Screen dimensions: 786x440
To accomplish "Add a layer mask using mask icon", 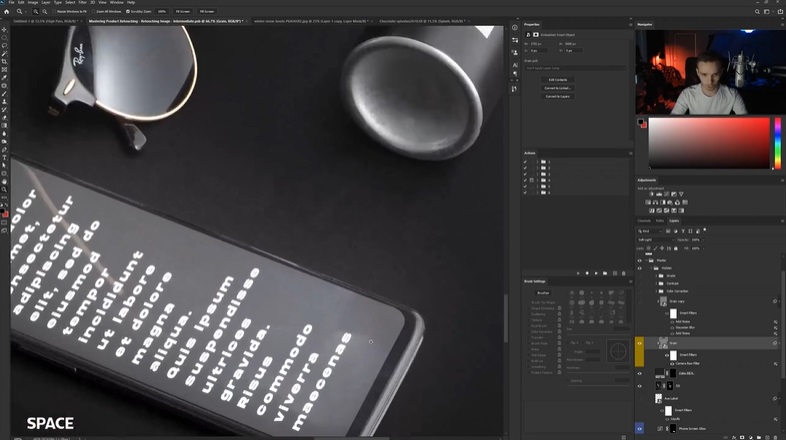I will click(742, 437).
